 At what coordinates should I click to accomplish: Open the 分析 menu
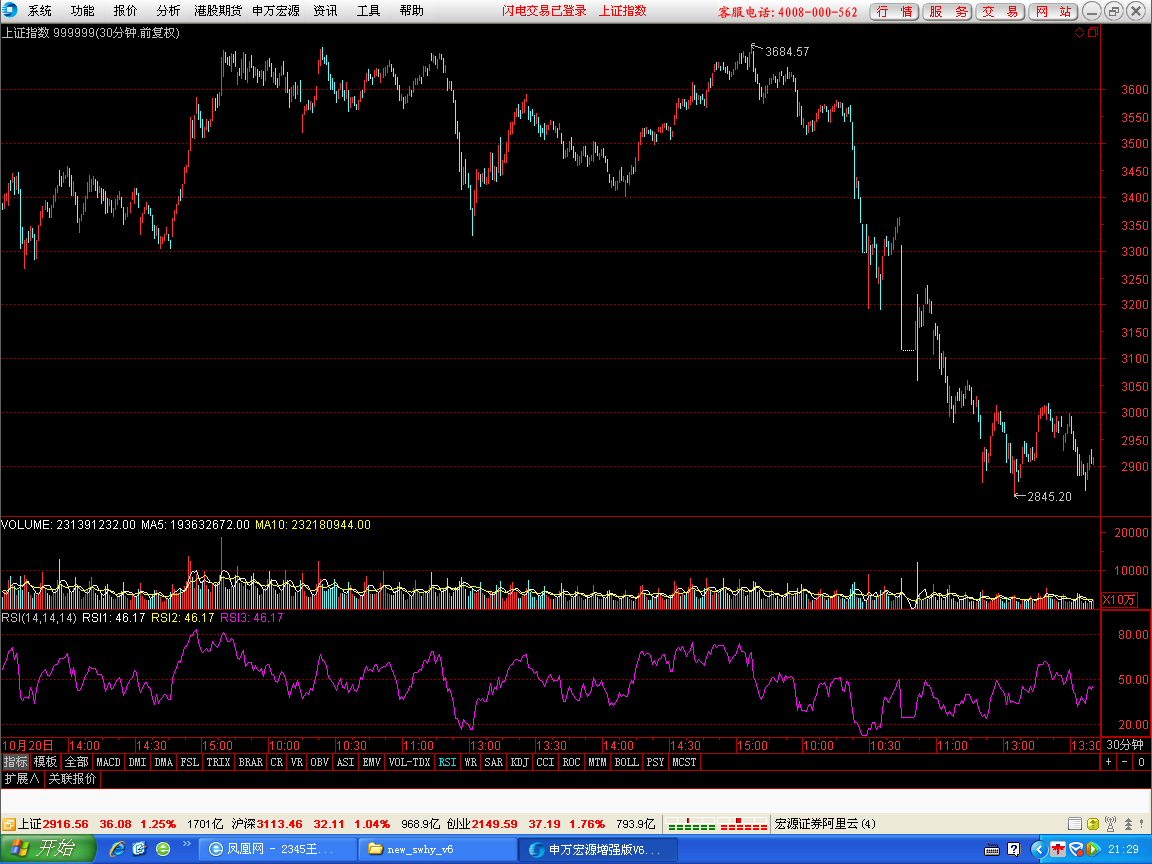[168, 11]
